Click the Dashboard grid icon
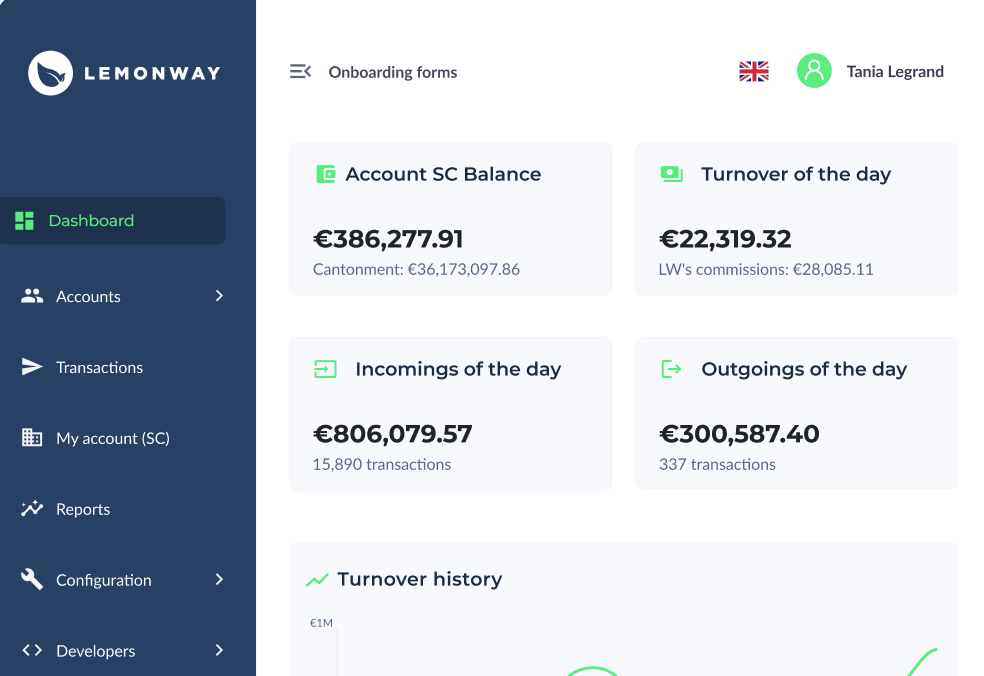The height and width of the screenshot is (676, 984). click(24, 221)
